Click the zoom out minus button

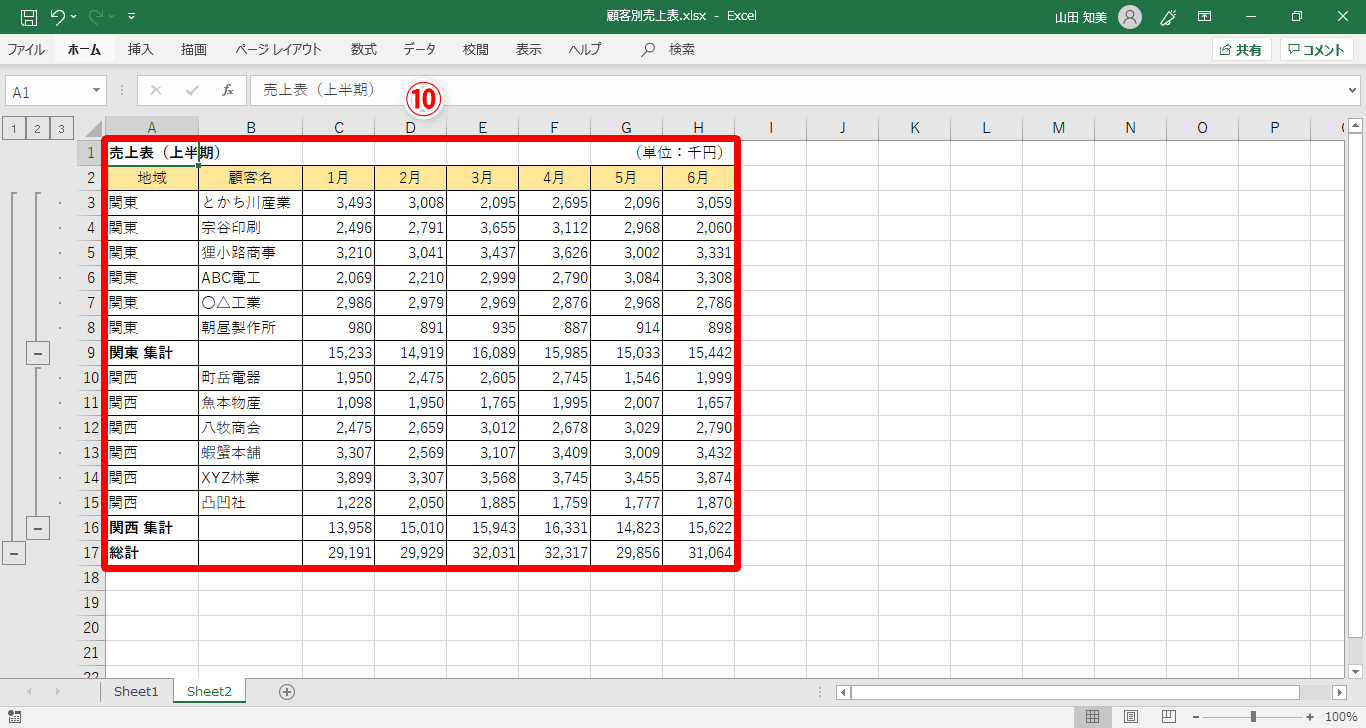1194,716
